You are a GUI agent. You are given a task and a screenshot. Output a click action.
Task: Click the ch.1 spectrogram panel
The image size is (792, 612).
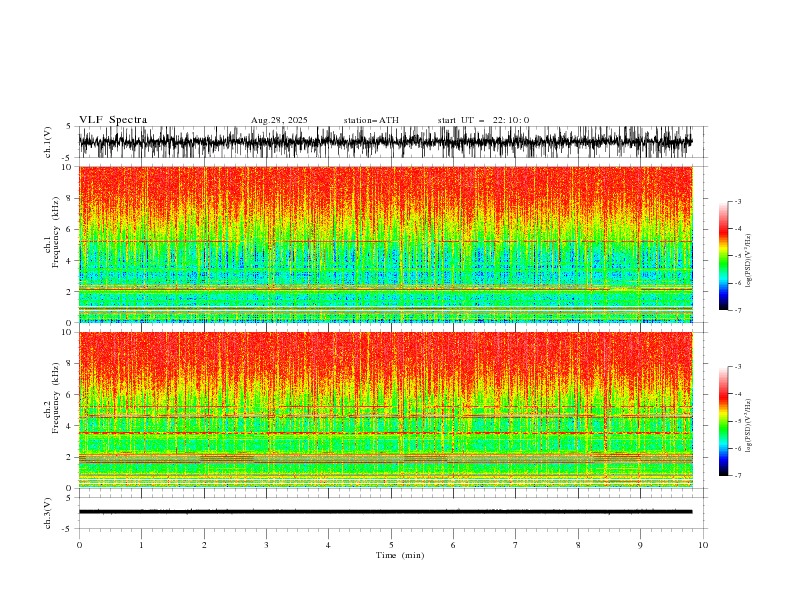[386, 244]
